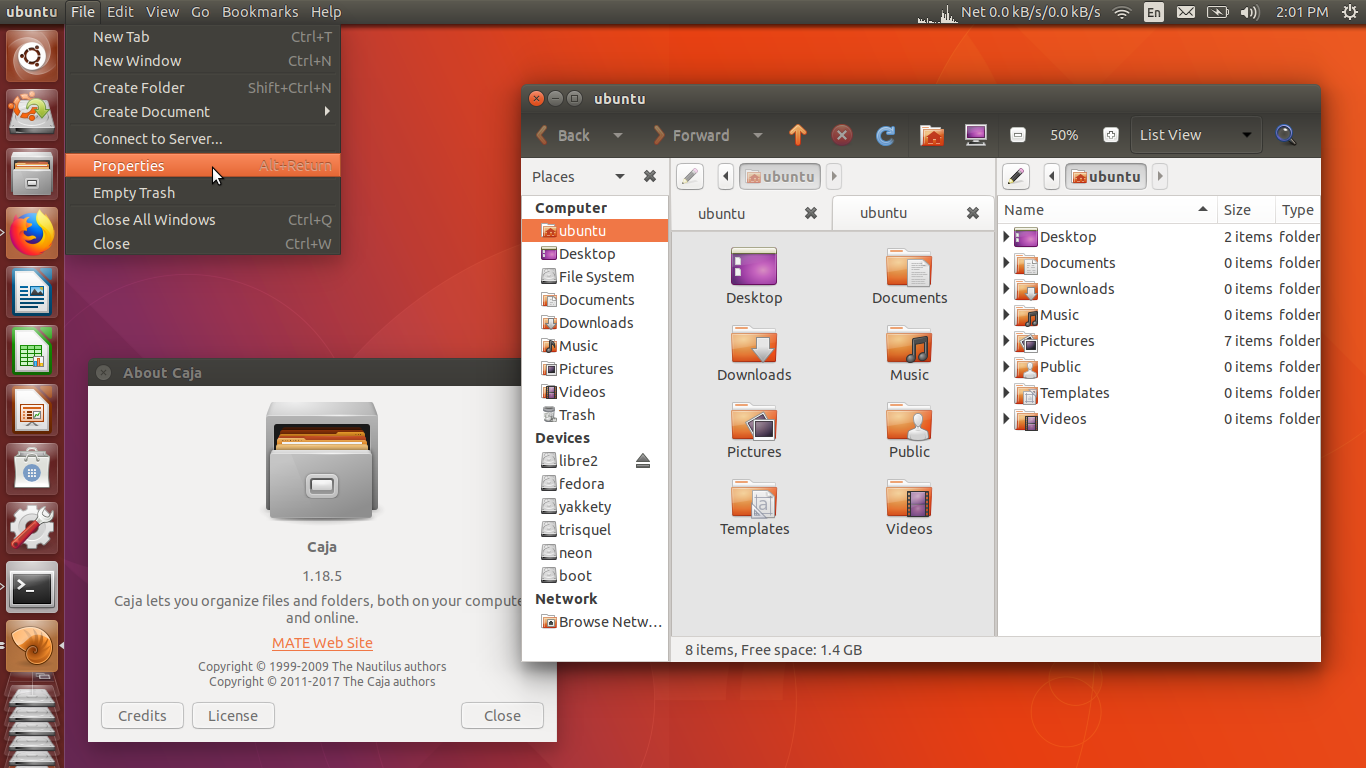This screenshot has height=768, width=1366.
Task: Open the Ubuntu Dash launcher button
Action: (32, 56)
